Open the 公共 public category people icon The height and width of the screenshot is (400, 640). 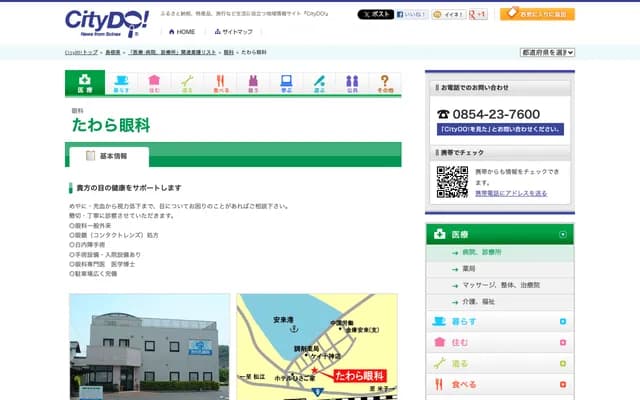point(352,83)
